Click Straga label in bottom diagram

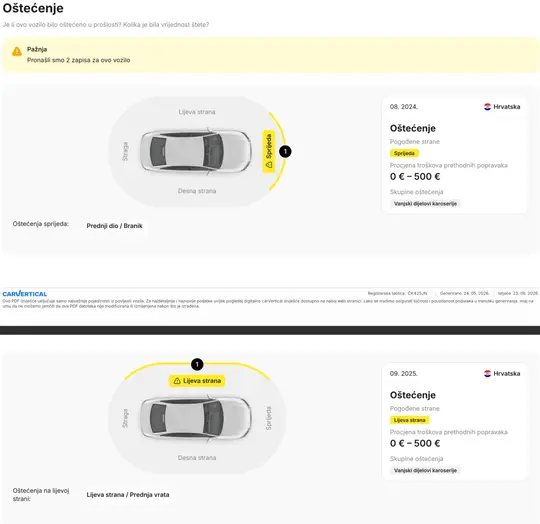125,418
